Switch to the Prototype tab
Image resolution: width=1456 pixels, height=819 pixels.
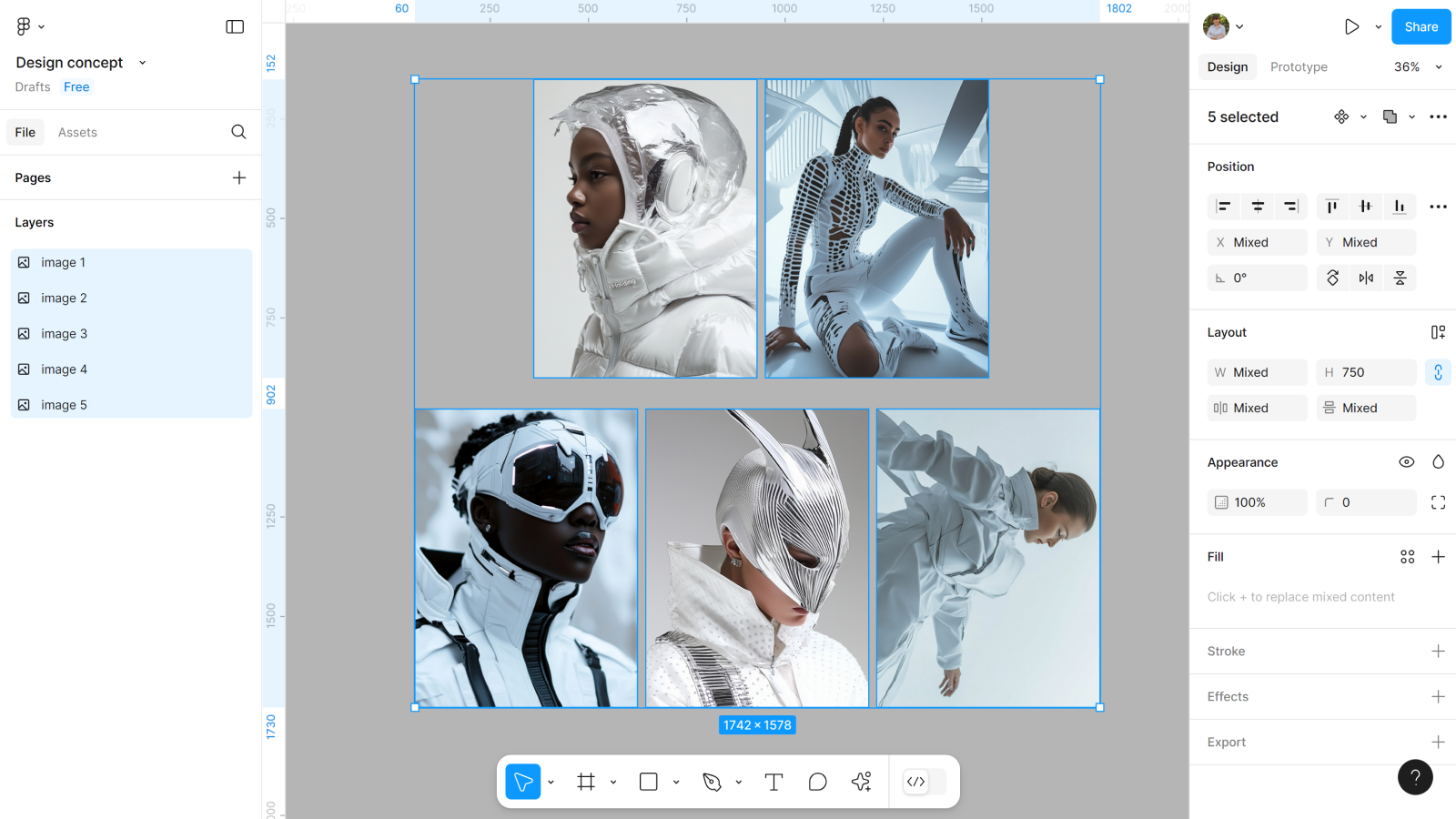pos(1299,67)
